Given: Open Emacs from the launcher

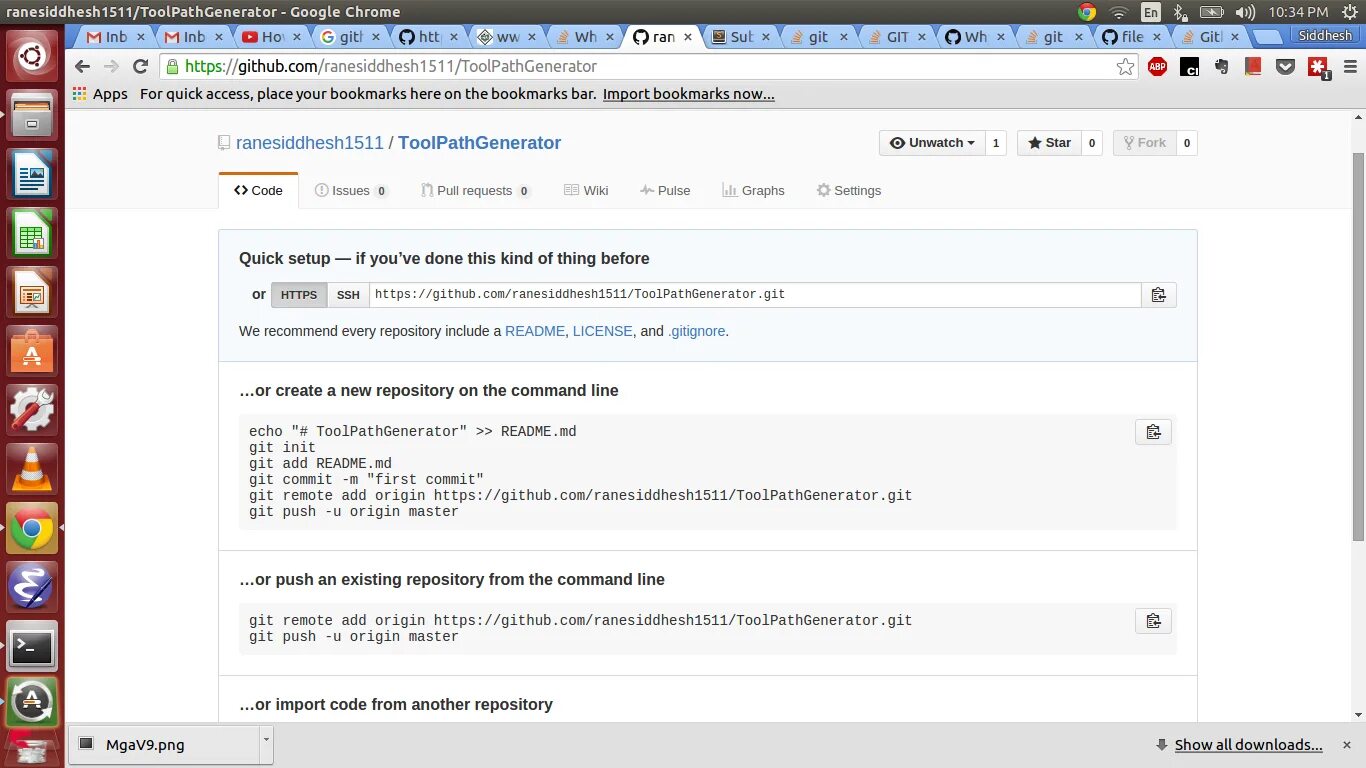Looking at the screenshot, I should [x=32, y=587].
